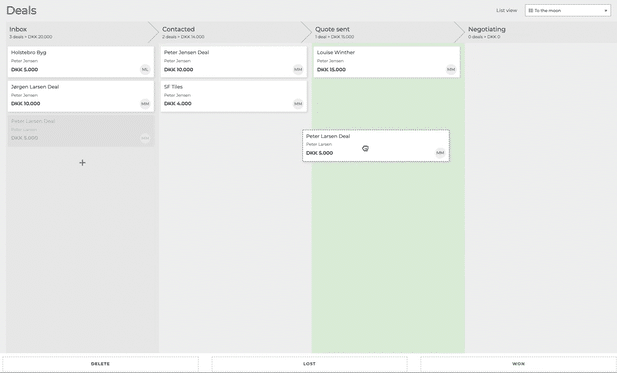Click the WON drop zone button
The height and width of the screenshot is (373, 617).
click(518, 364)
